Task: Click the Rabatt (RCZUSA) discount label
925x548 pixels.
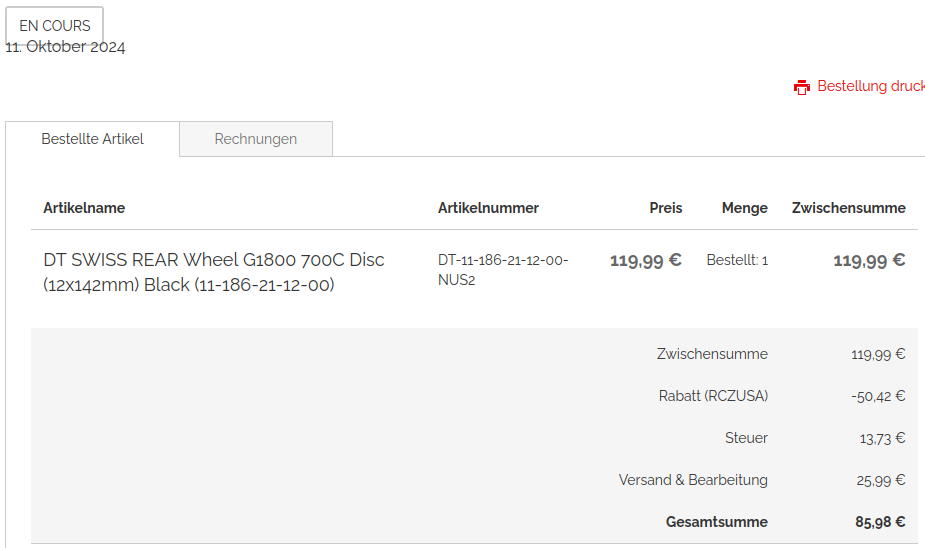Action: point(713,396)
